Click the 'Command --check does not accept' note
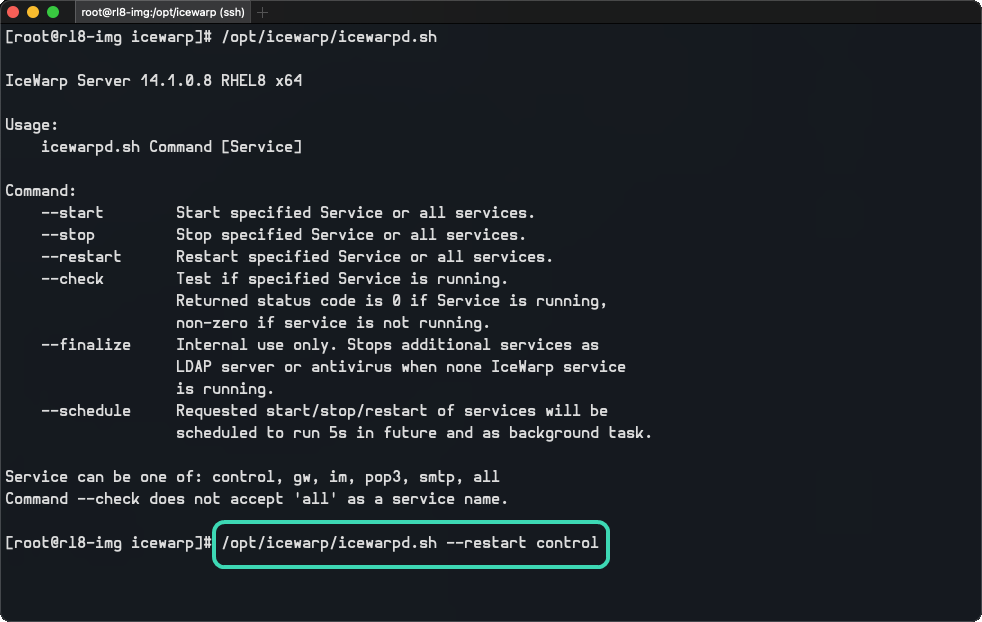The height and width of the screenshot is (622, 982). click(x=257, y=499)
